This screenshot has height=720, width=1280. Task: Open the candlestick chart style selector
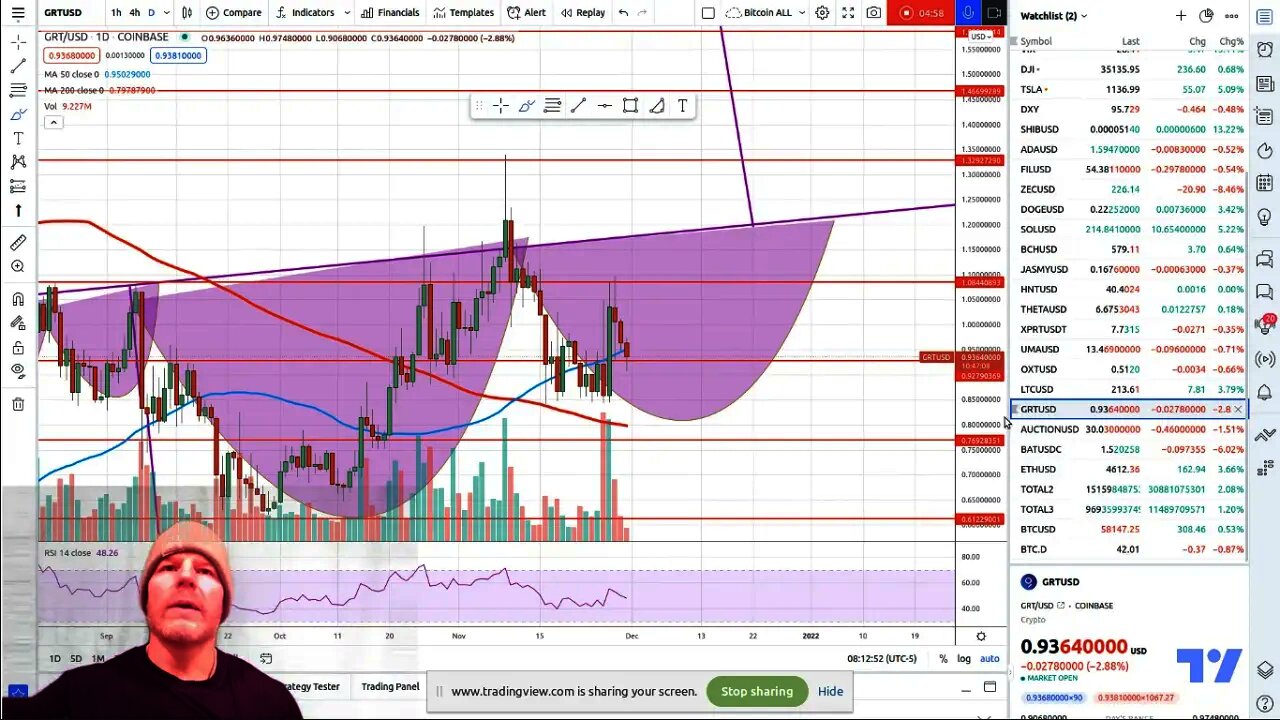point(187,13)
